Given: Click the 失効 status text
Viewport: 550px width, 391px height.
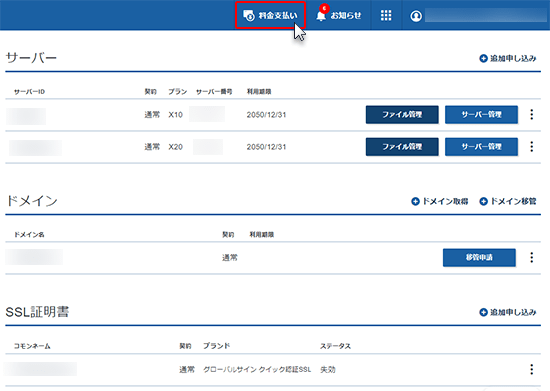Looking at the screenshot, I should click(328, 370).
